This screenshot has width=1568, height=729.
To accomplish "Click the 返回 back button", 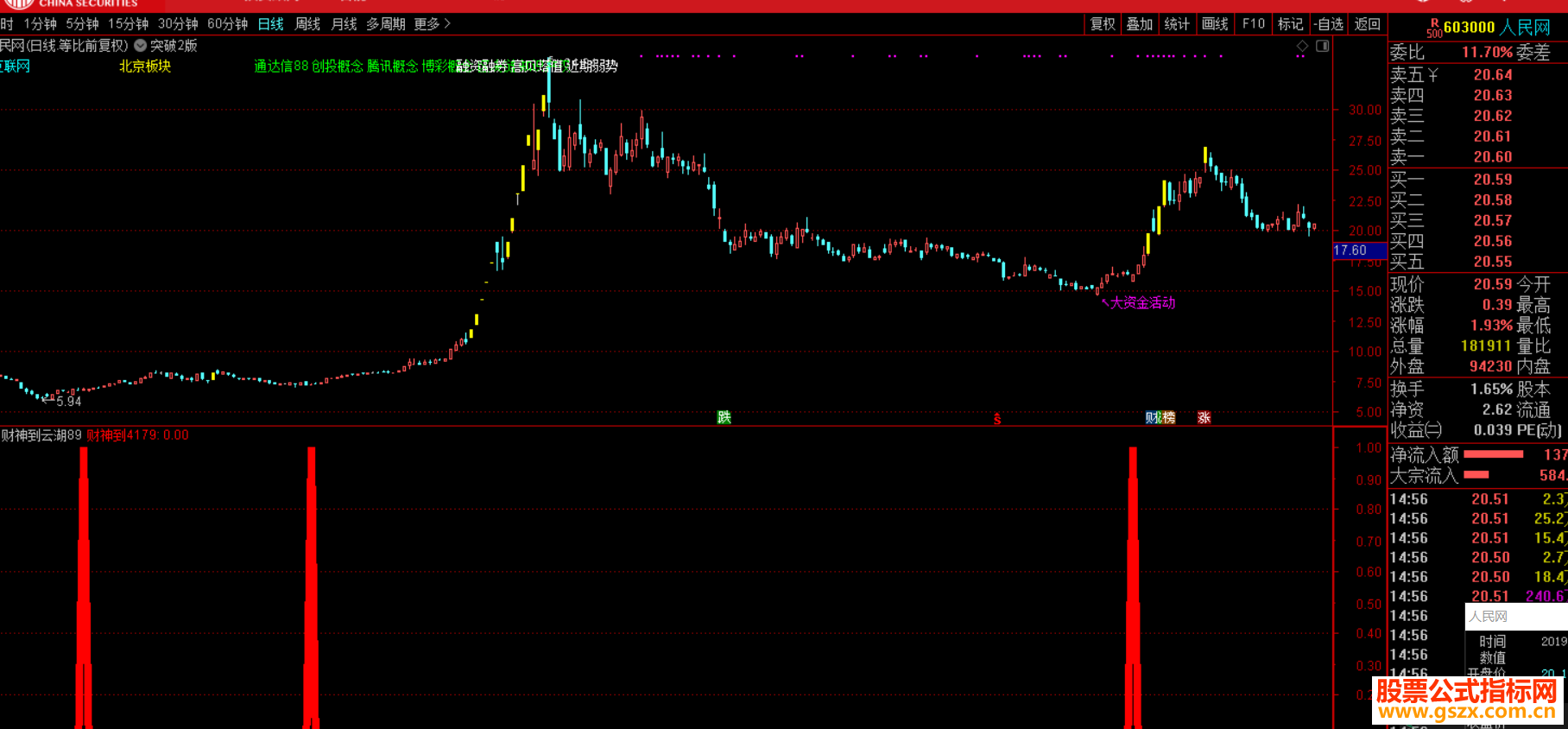I will 1368,24.
